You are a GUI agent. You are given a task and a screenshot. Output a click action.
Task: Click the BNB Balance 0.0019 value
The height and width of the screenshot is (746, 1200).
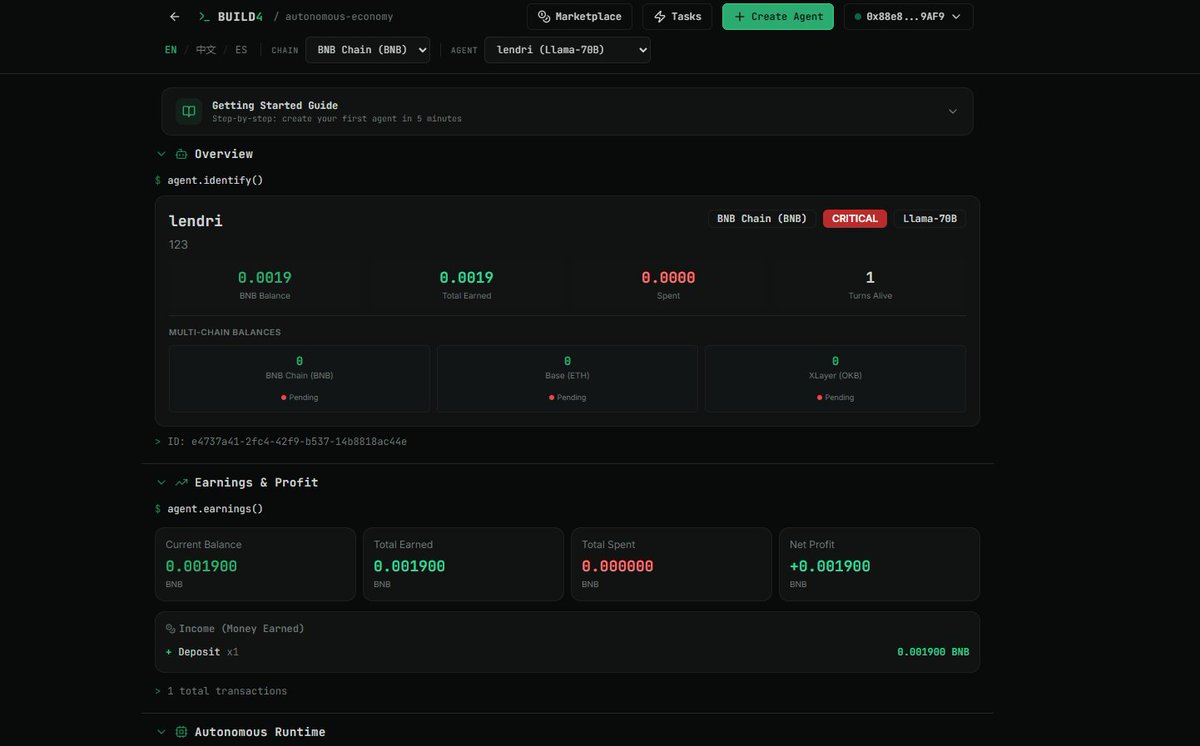point(265,278)
